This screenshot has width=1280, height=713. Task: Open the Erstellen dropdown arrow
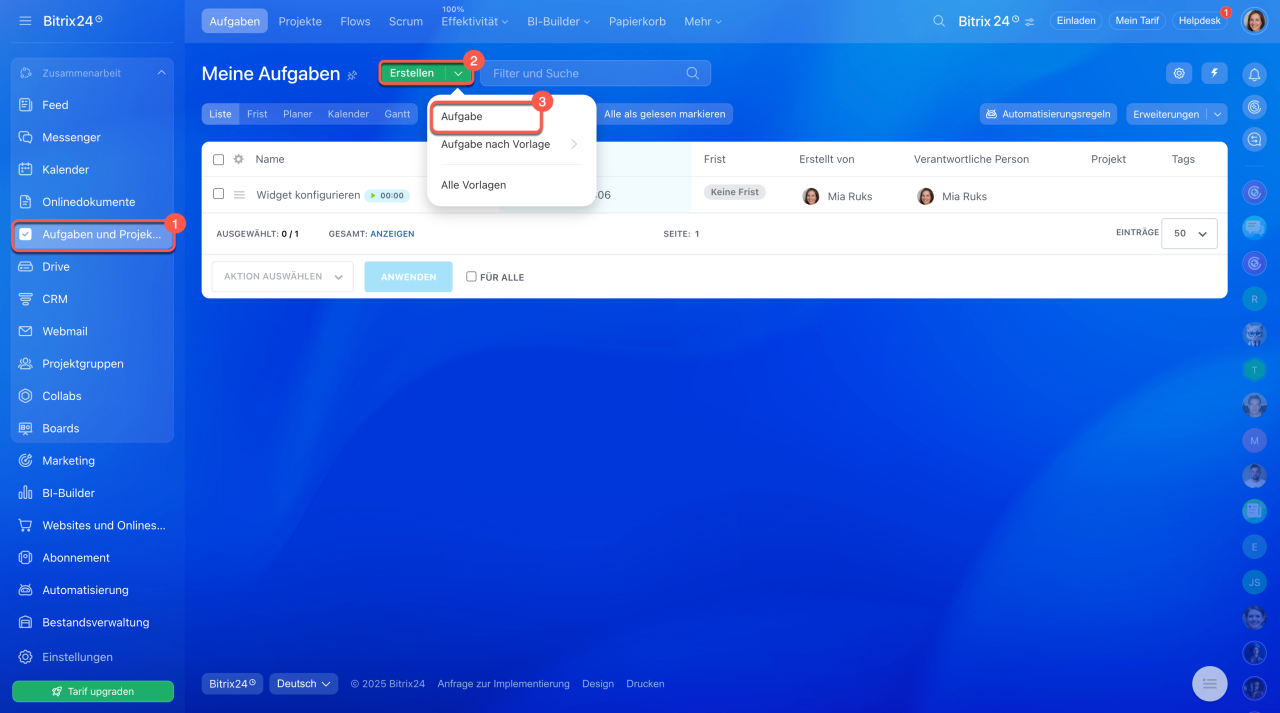[458, 73]
